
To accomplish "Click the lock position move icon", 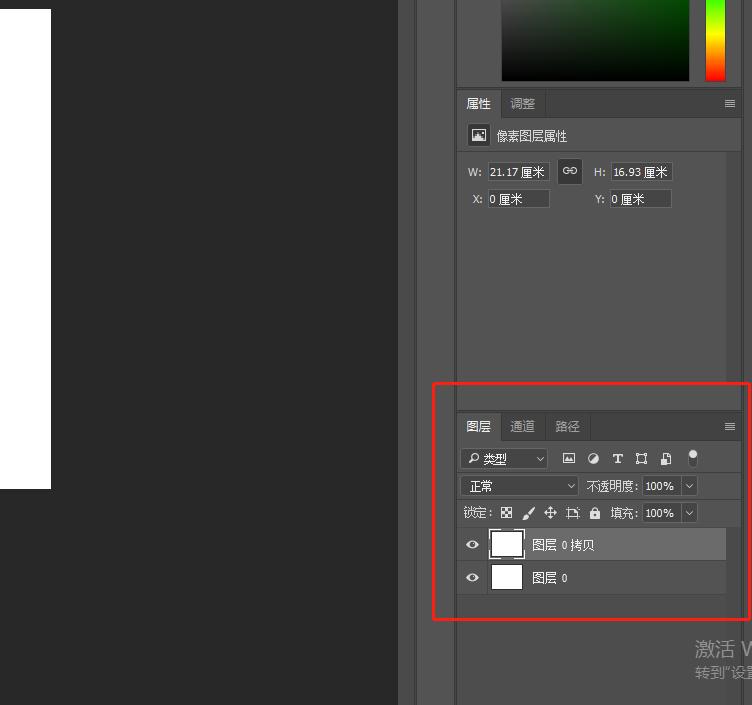I will (x=550, y=513).
